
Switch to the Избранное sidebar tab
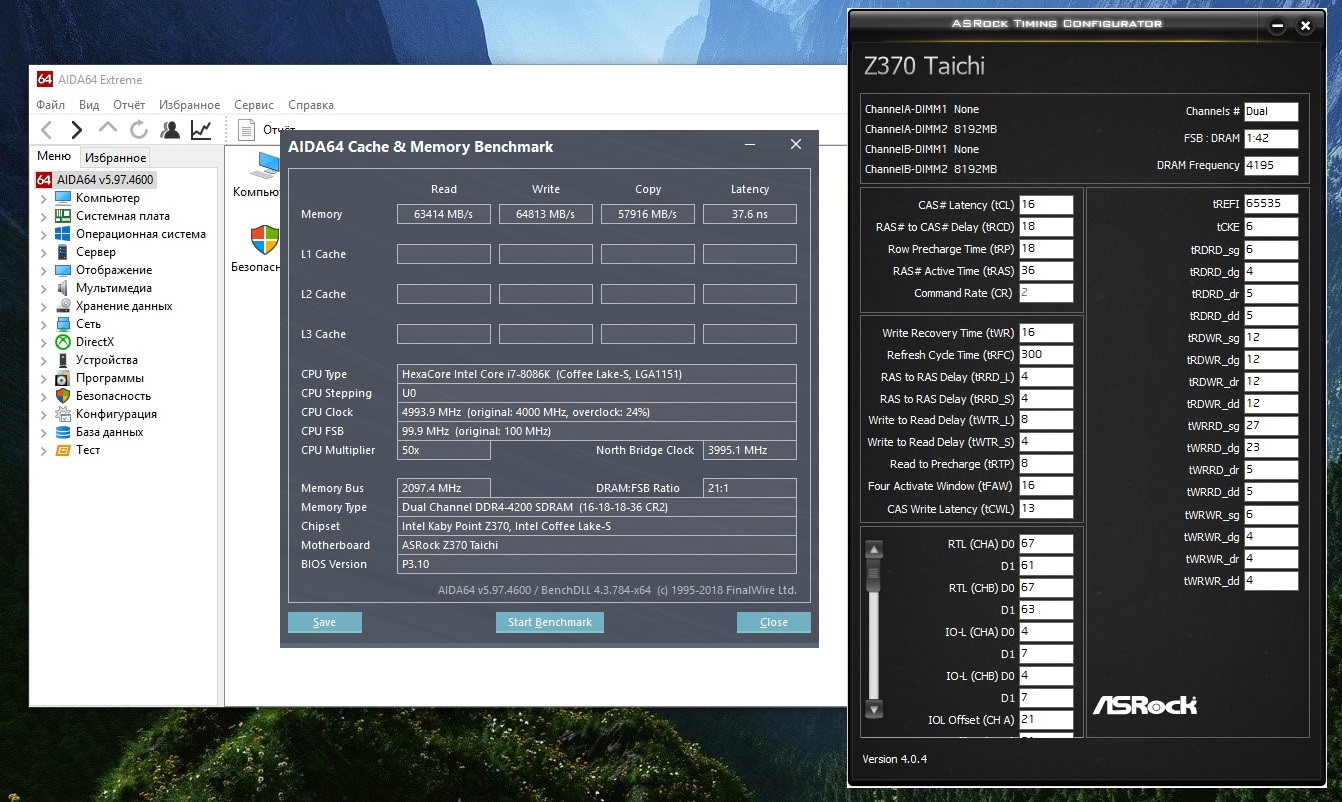coord(115,158)
